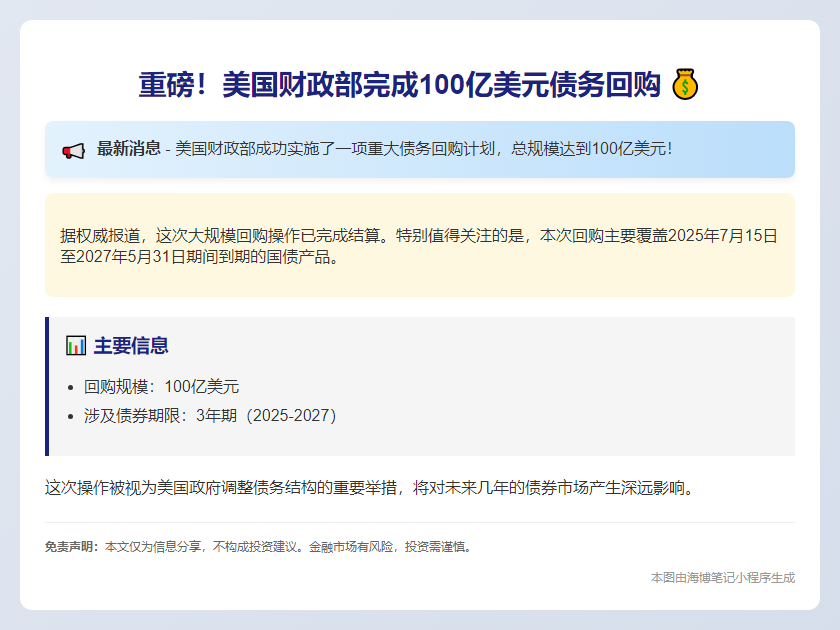840x630 pixels.
Task: Click the bullet 回购规模：100亿美元
Action: coord(161,386)
